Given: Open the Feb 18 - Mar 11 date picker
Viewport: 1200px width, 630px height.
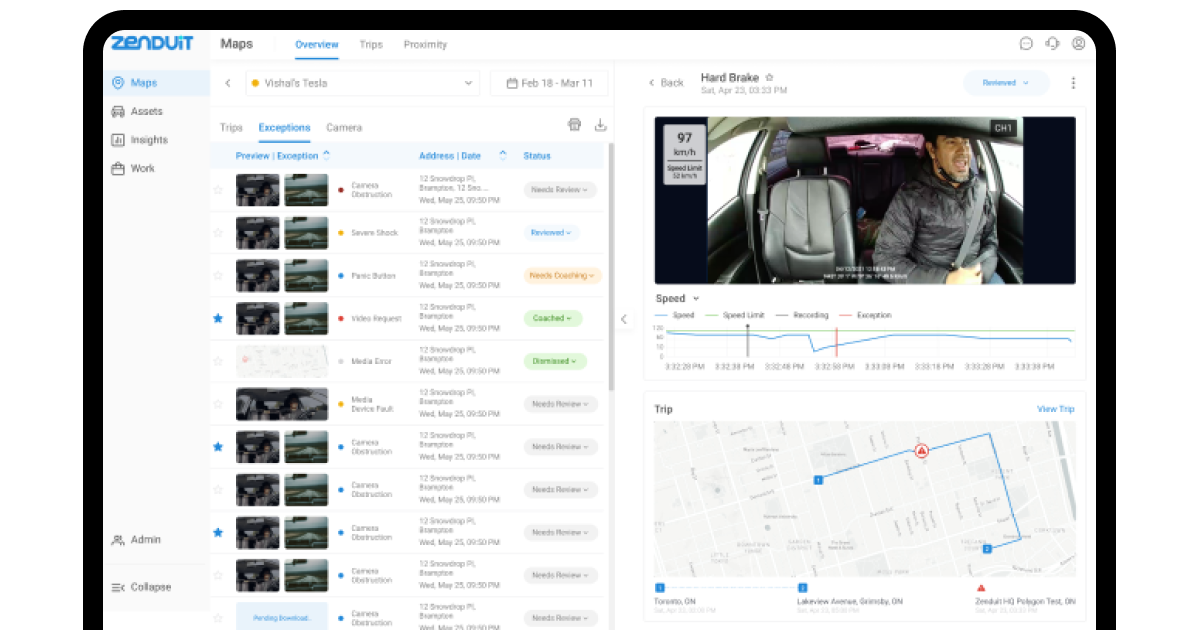Looking at the screenshot, I should tap(549, 83).
